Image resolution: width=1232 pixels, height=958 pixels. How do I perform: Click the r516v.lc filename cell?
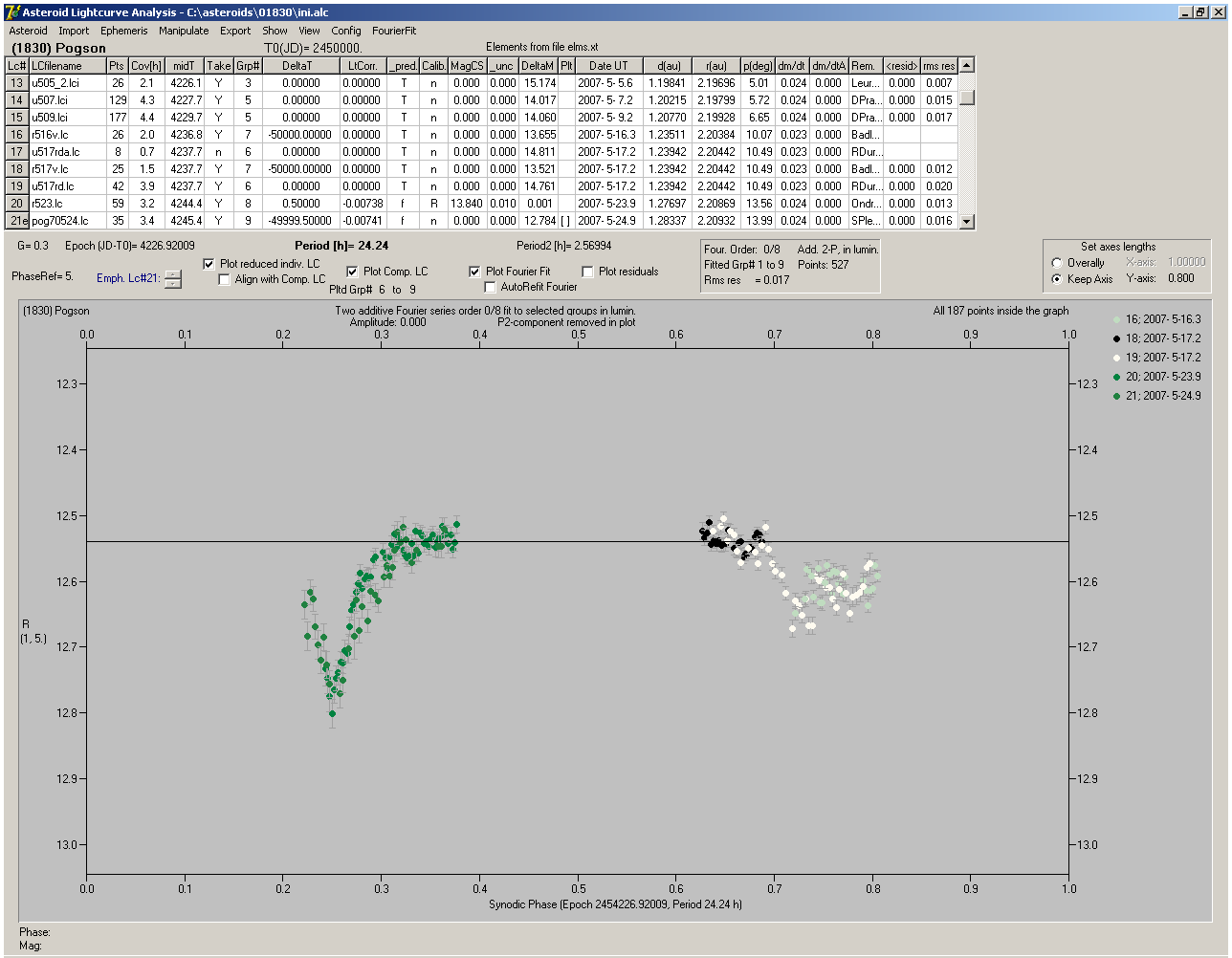tap(67, 135)
